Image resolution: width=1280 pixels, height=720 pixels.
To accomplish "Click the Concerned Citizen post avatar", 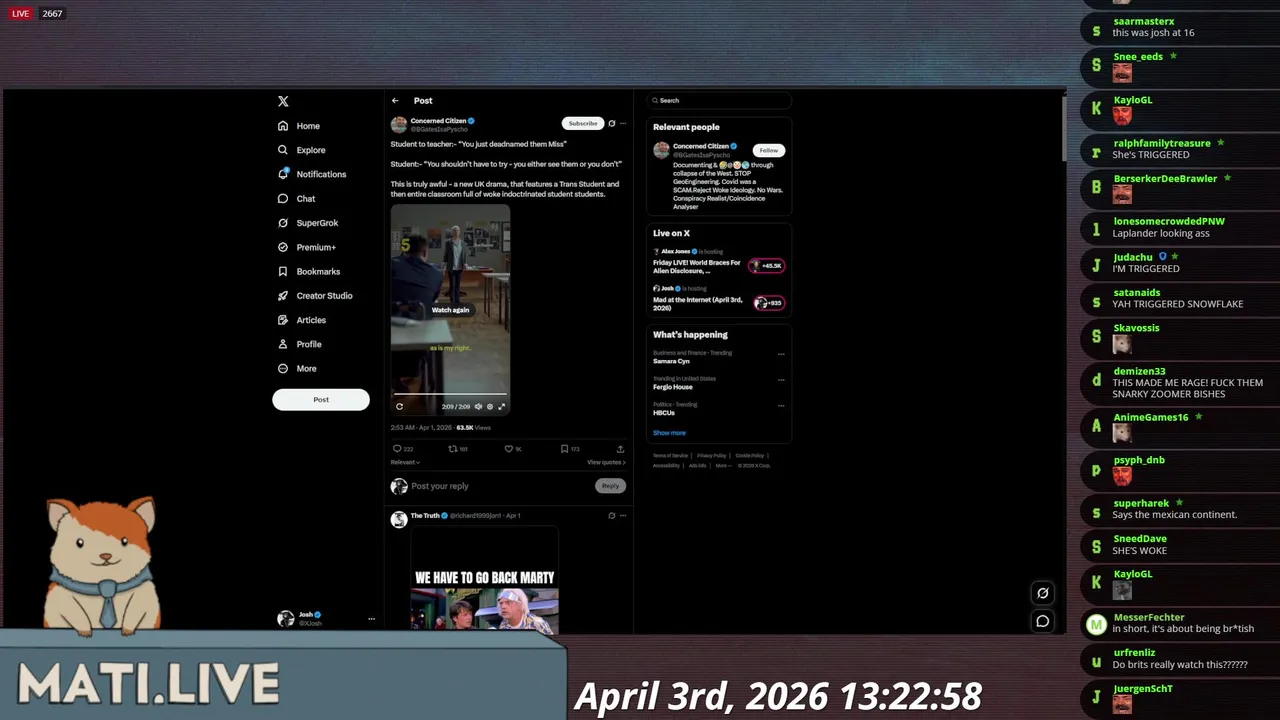I will (399, 125).
